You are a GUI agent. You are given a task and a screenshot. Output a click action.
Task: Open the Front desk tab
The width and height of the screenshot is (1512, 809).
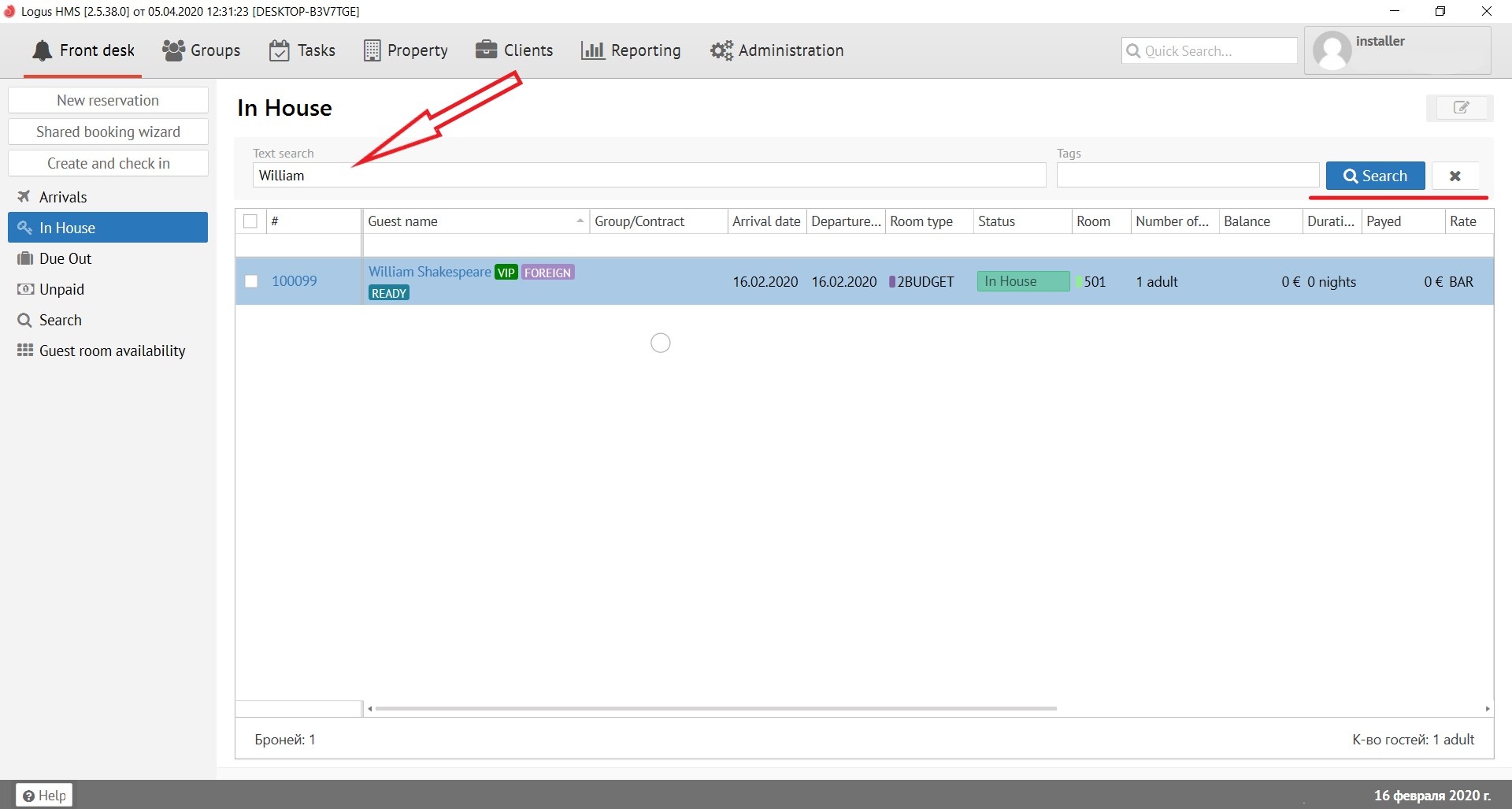[x=83, y=50]
